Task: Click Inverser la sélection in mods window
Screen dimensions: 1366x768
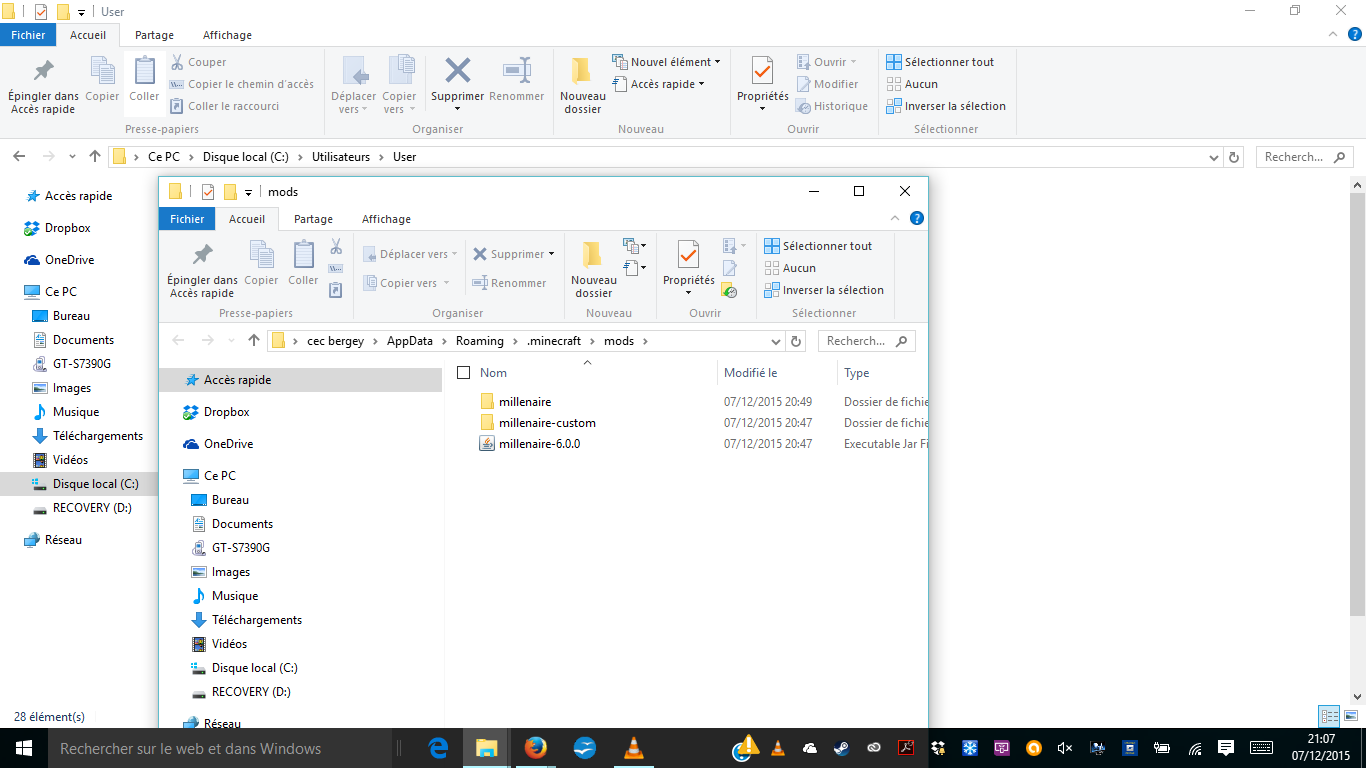Action: 824,290
